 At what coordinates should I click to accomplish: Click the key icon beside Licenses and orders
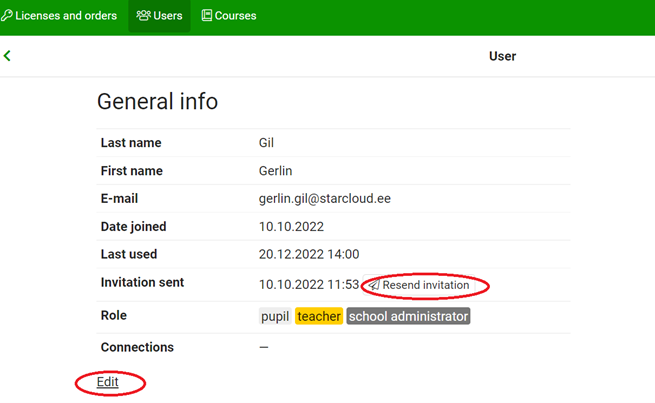coord(6,16)
